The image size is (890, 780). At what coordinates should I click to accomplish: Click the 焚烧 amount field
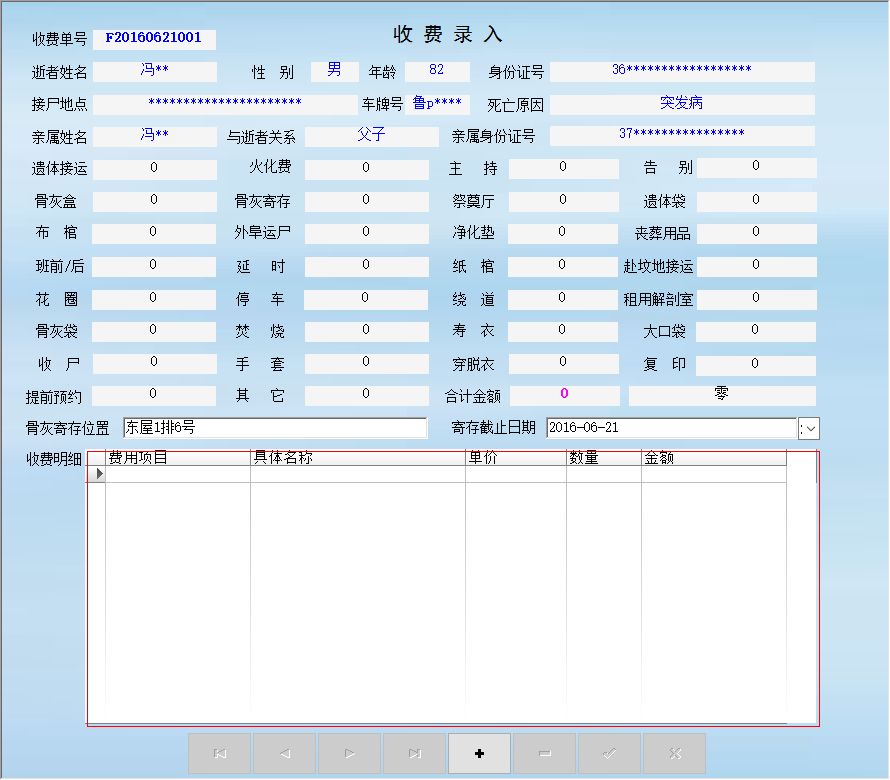pos(367,332)
